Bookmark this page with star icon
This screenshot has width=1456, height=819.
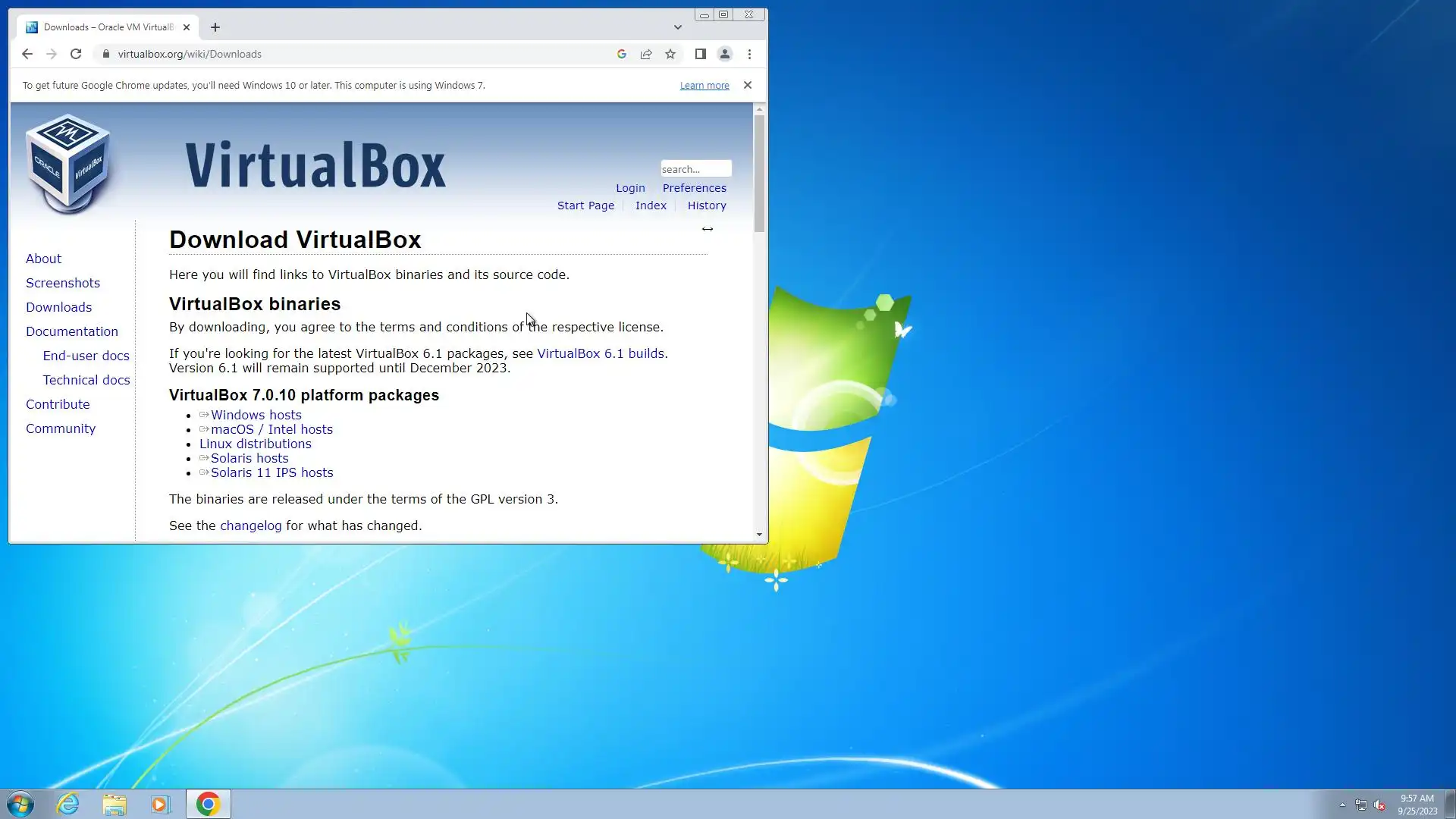(x=670, y=54)
